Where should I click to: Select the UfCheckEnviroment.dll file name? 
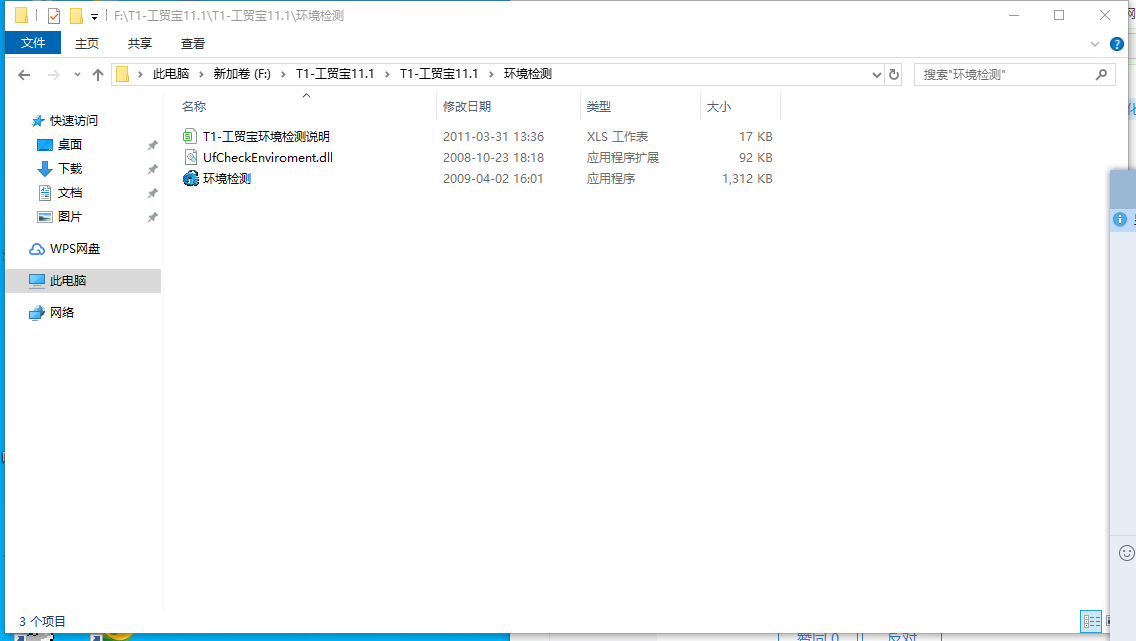268,157
